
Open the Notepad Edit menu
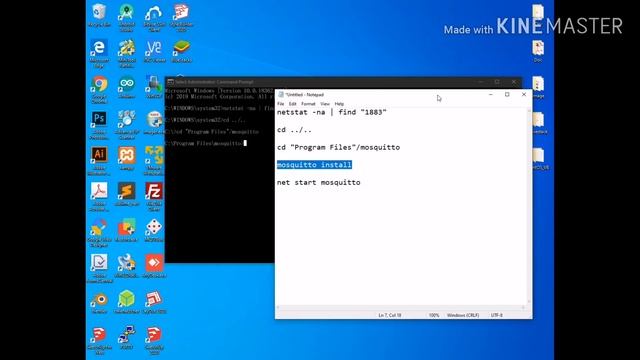tap(293, 104)
